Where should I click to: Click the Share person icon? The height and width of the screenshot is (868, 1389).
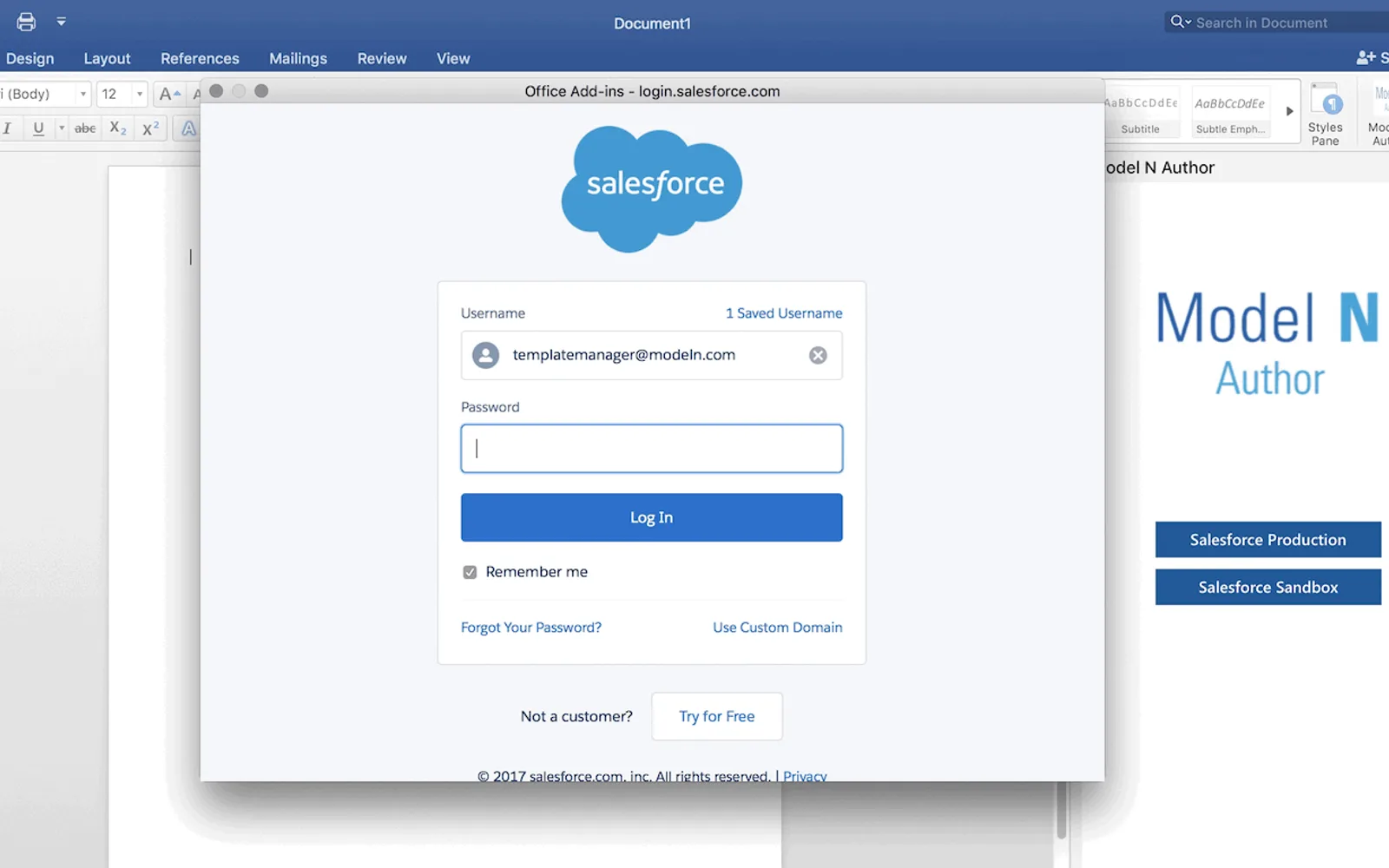[1366, 57]
